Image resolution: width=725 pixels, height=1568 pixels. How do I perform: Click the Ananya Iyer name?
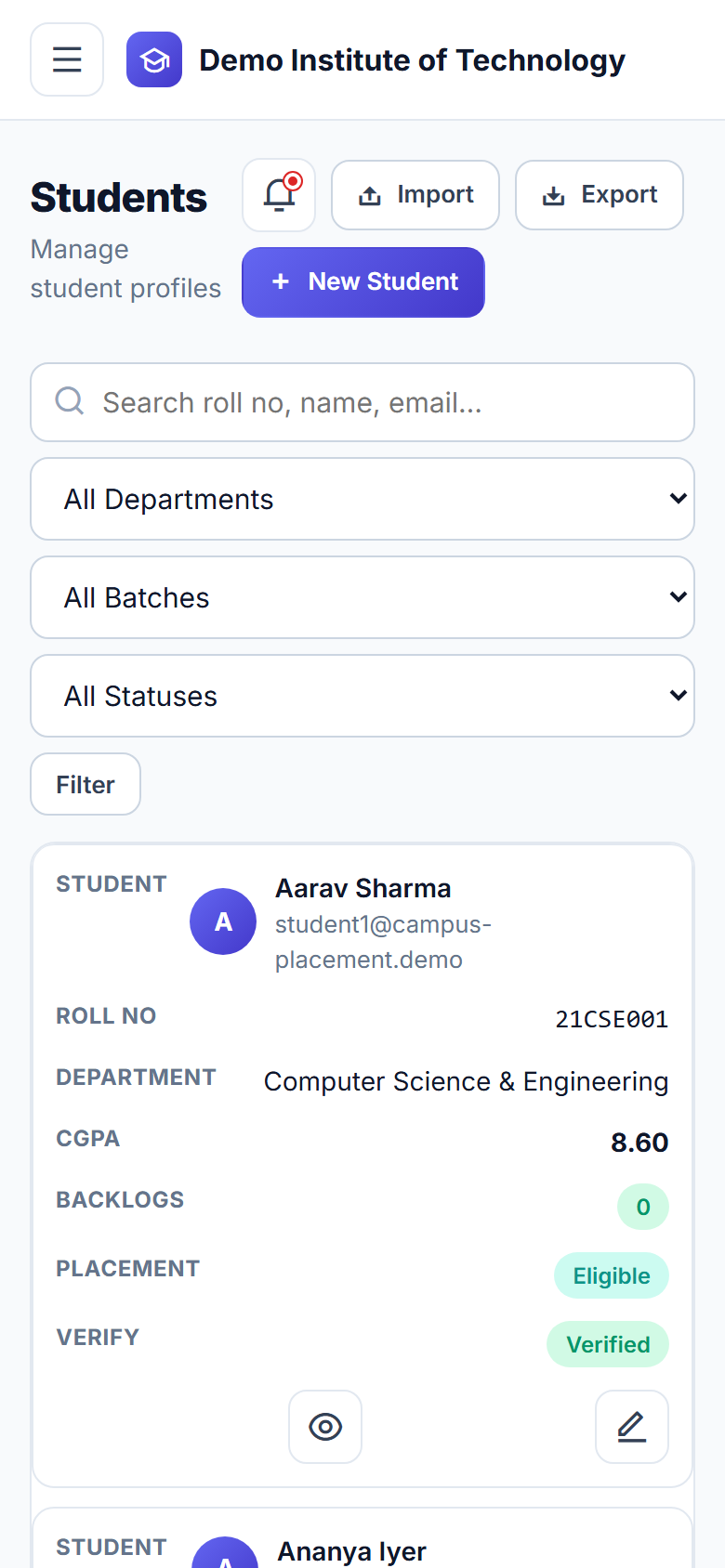tap(352, 1551)
